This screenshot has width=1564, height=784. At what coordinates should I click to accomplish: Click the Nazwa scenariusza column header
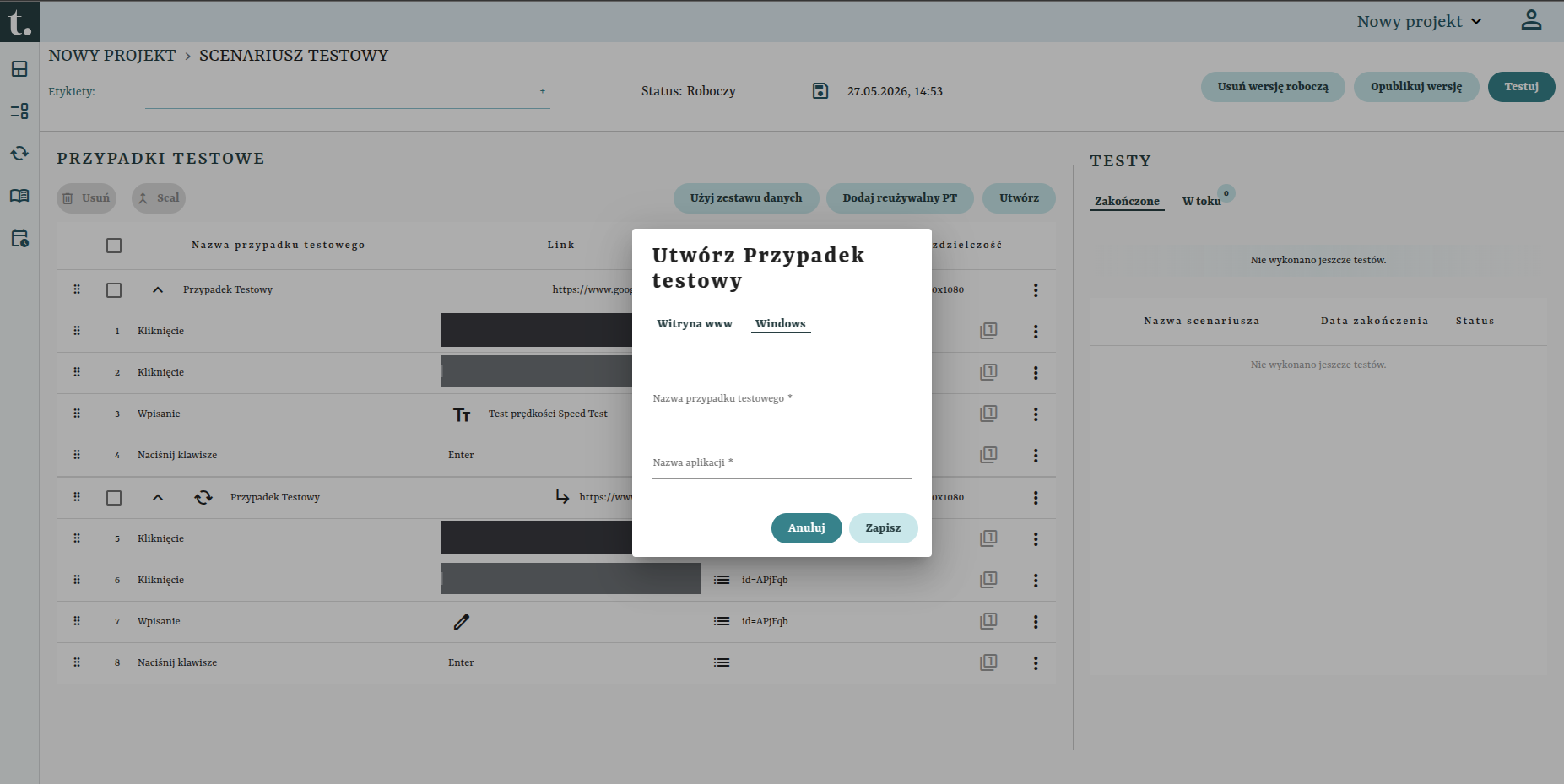(x=1202, y=322)
